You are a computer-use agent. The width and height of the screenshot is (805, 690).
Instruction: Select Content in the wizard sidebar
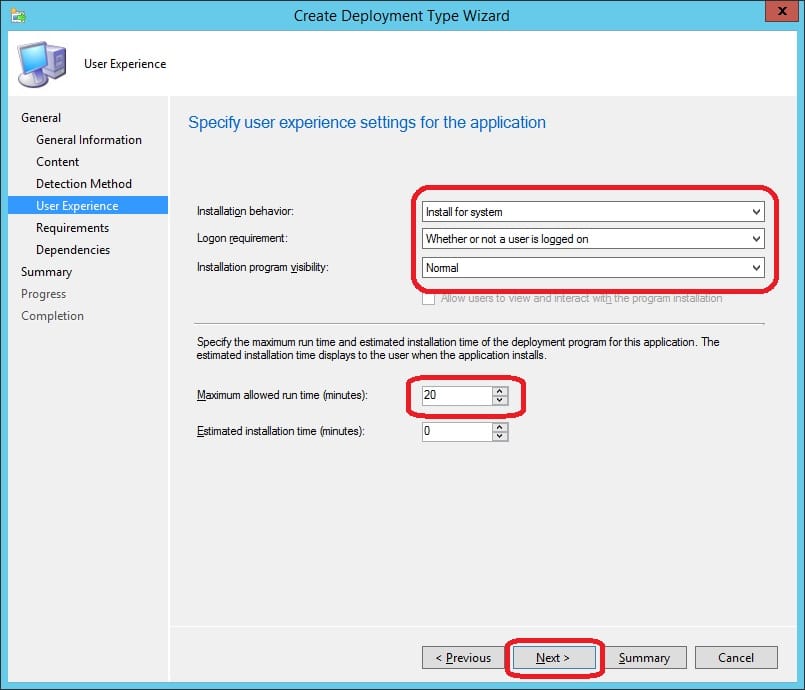pyautogui.click(x=58, y=162)
